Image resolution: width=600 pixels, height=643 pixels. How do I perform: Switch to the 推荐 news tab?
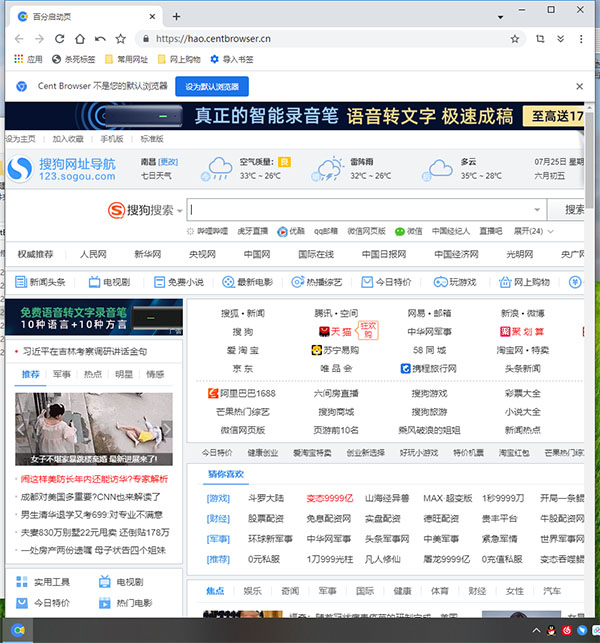(31, 374)
